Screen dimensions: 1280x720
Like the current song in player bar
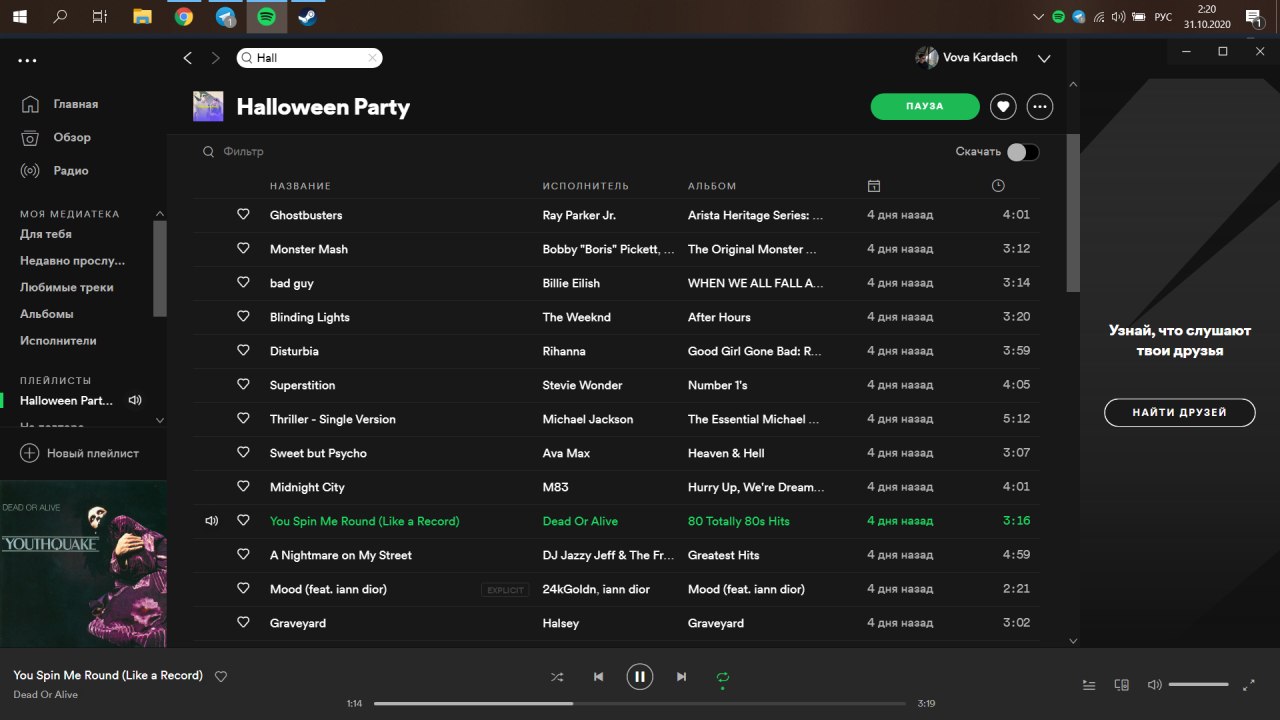221,677
